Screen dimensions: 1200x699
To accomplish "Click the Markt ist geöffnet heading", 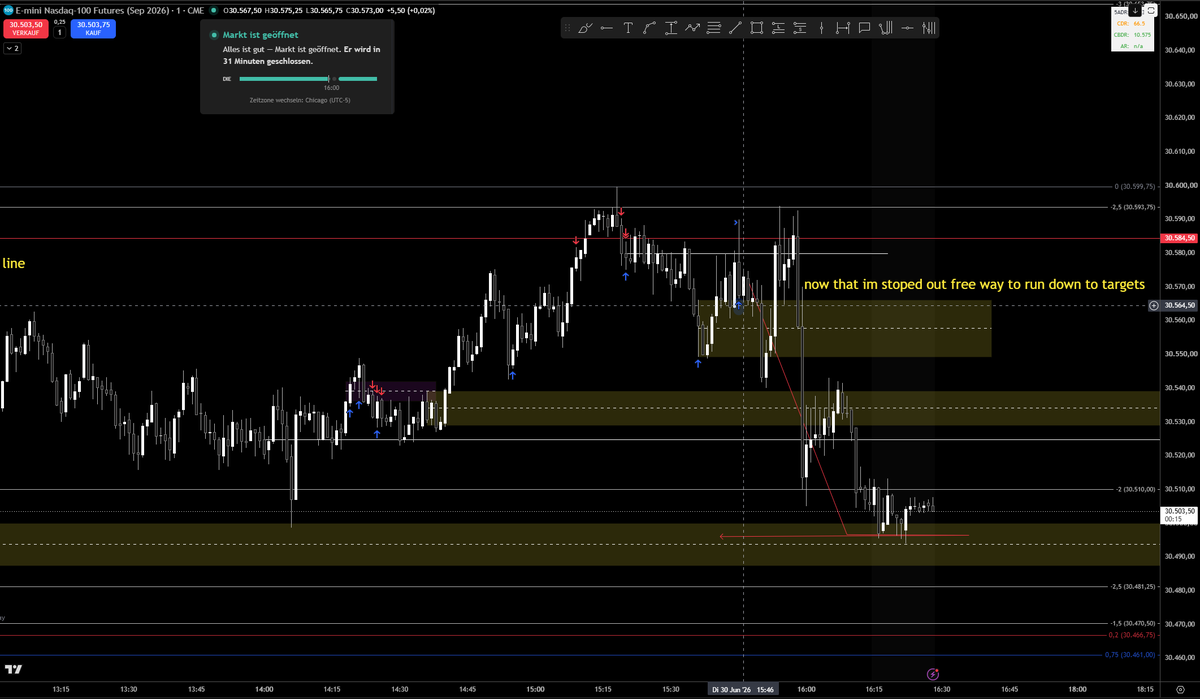I will pyautogui.click(x=260, y=34).
